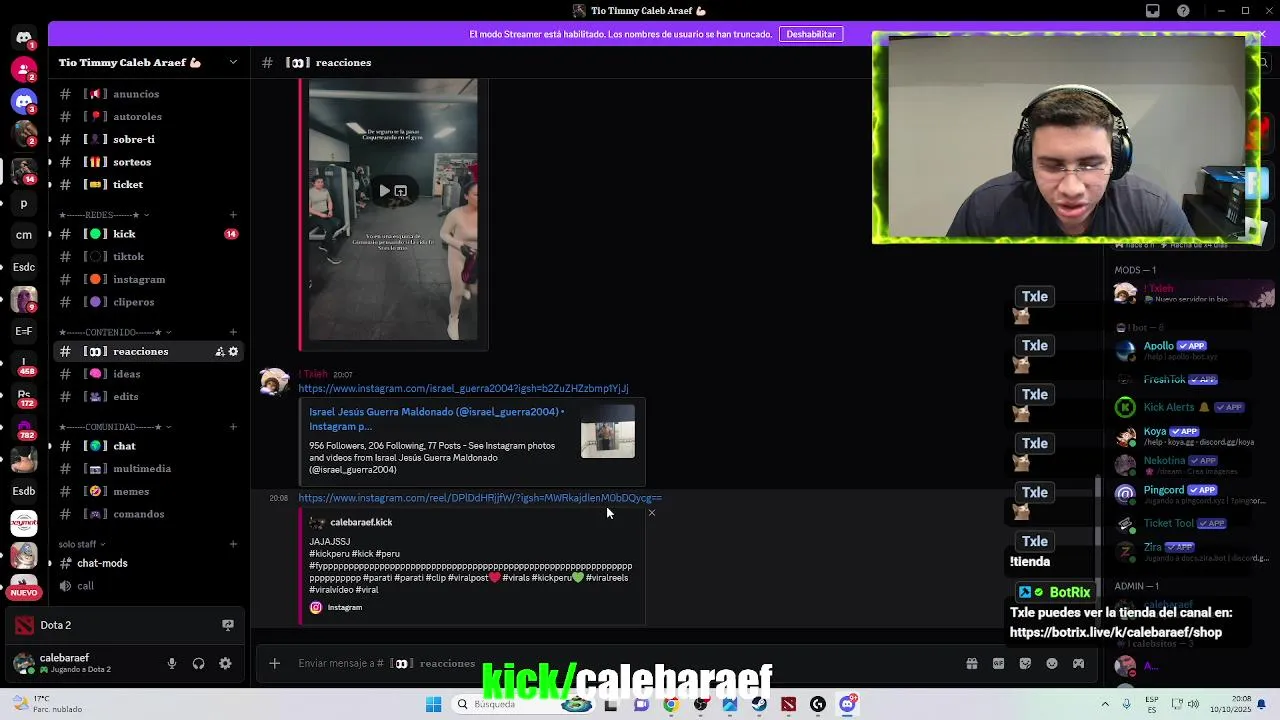Image resolution: width=1280 pixels, height=720 pixels.
Task: Open the "E-F" server icon
Action: pyautogui.click(x=24, y=331)
